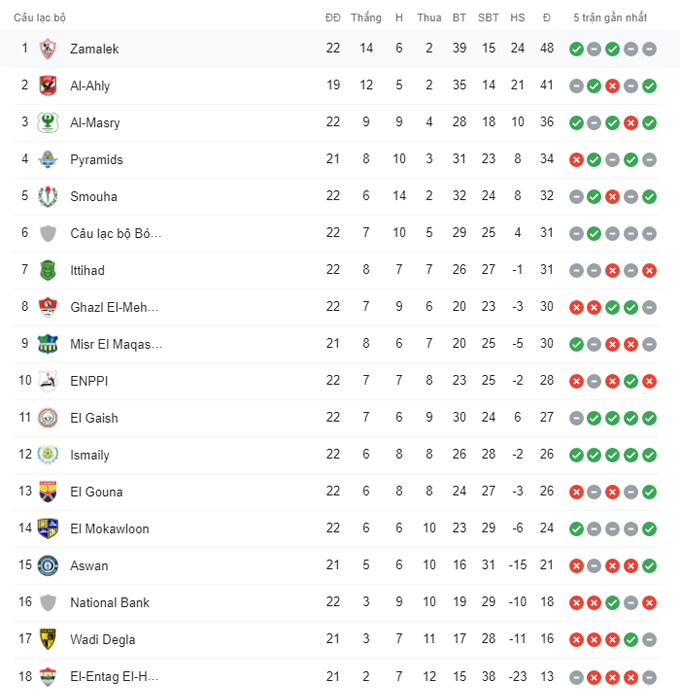Click the El Gouna club crest
The width and height of the screenshot is (680, 700).
pos(47,492)
